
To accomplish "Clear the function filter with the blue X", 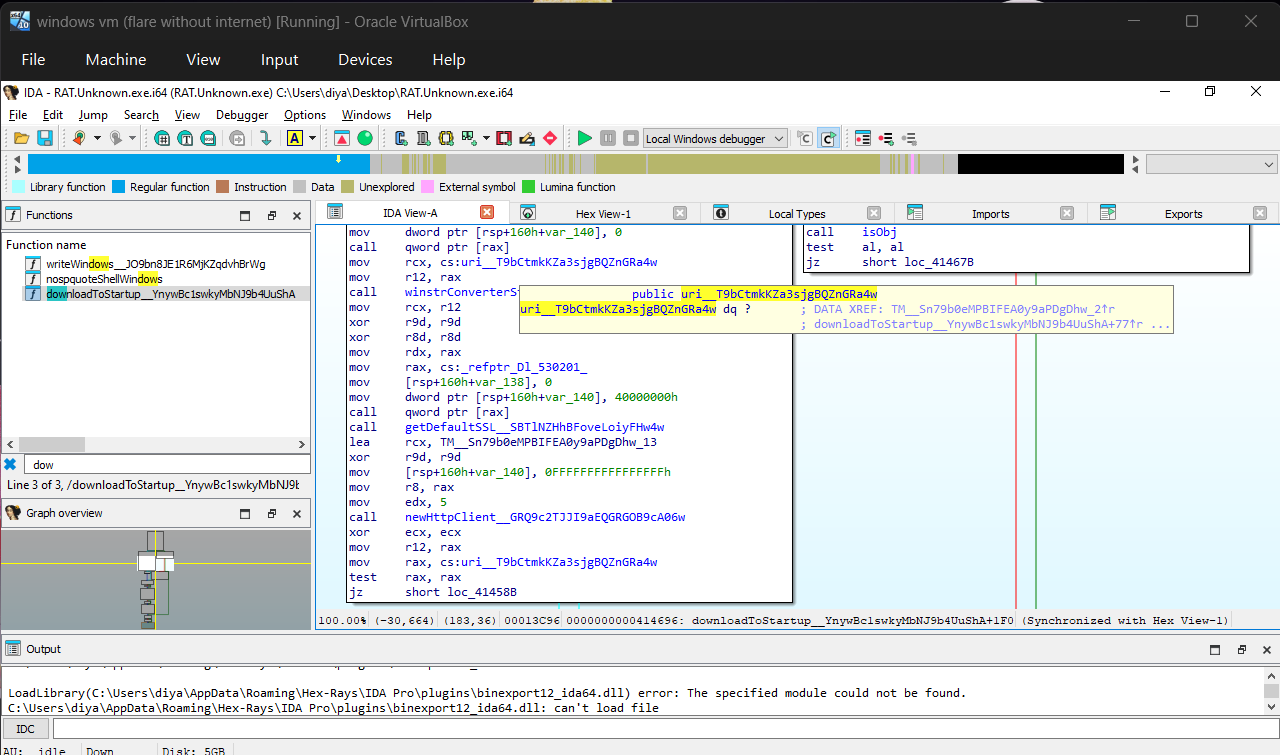I will (10, 464).
